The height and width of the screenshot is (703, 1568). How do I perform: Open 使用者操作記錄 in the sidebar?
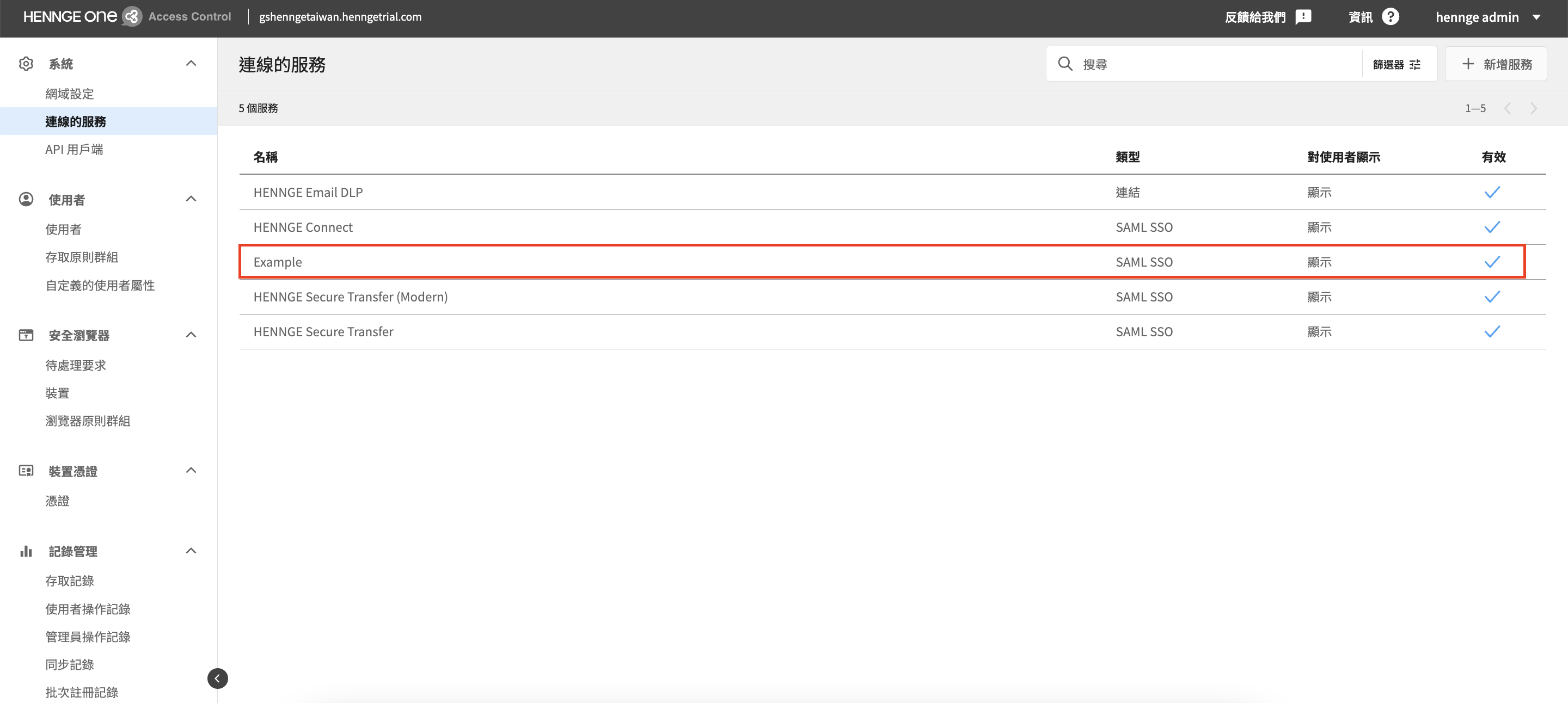(x=88, y=609)
